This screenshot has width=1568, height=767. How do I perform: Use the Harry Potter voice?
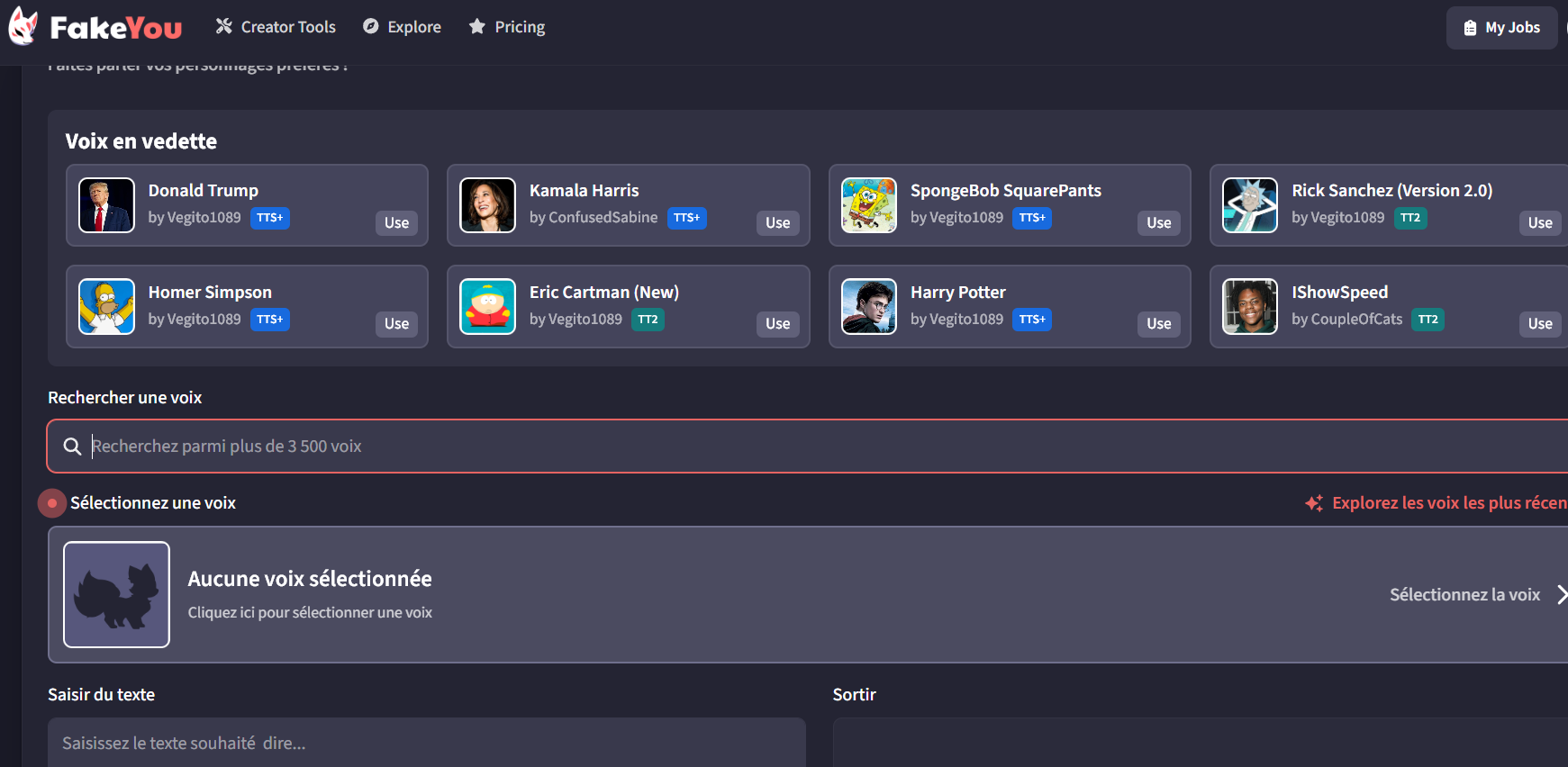pyautogui.click(x=1159, y=323)
